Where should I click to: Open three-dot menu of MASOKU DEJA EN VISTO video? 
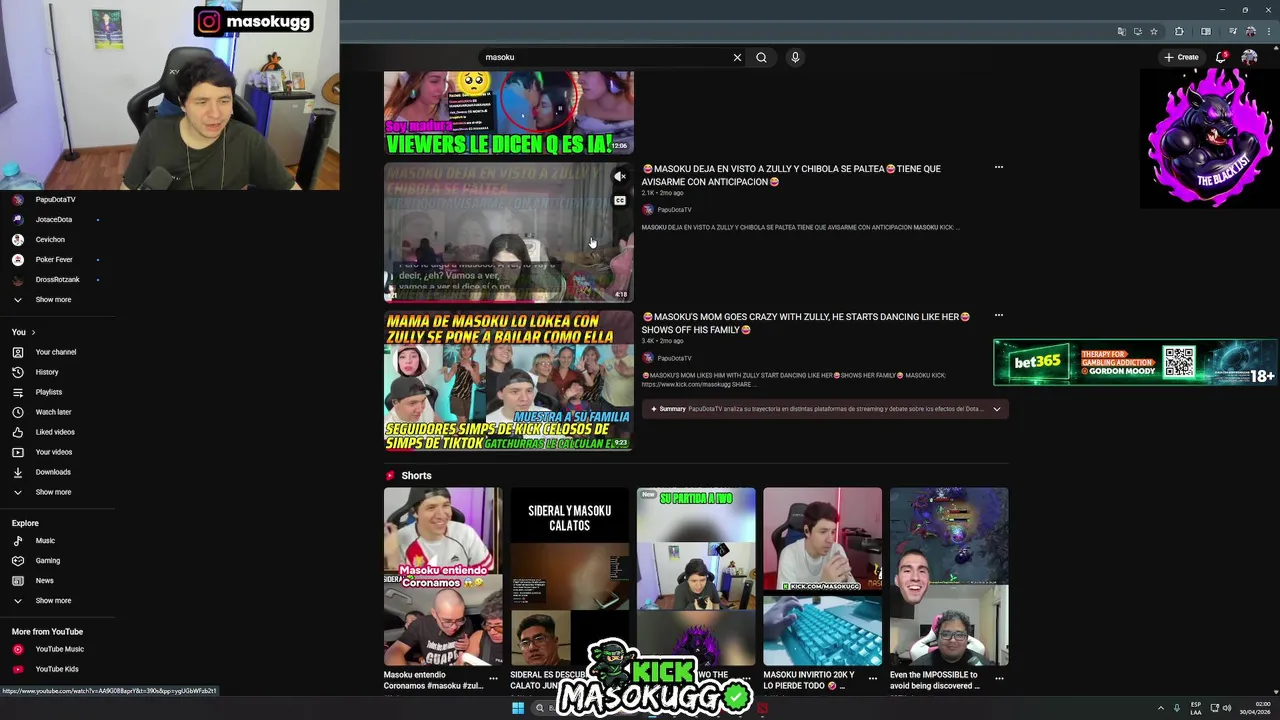[998, 167]
